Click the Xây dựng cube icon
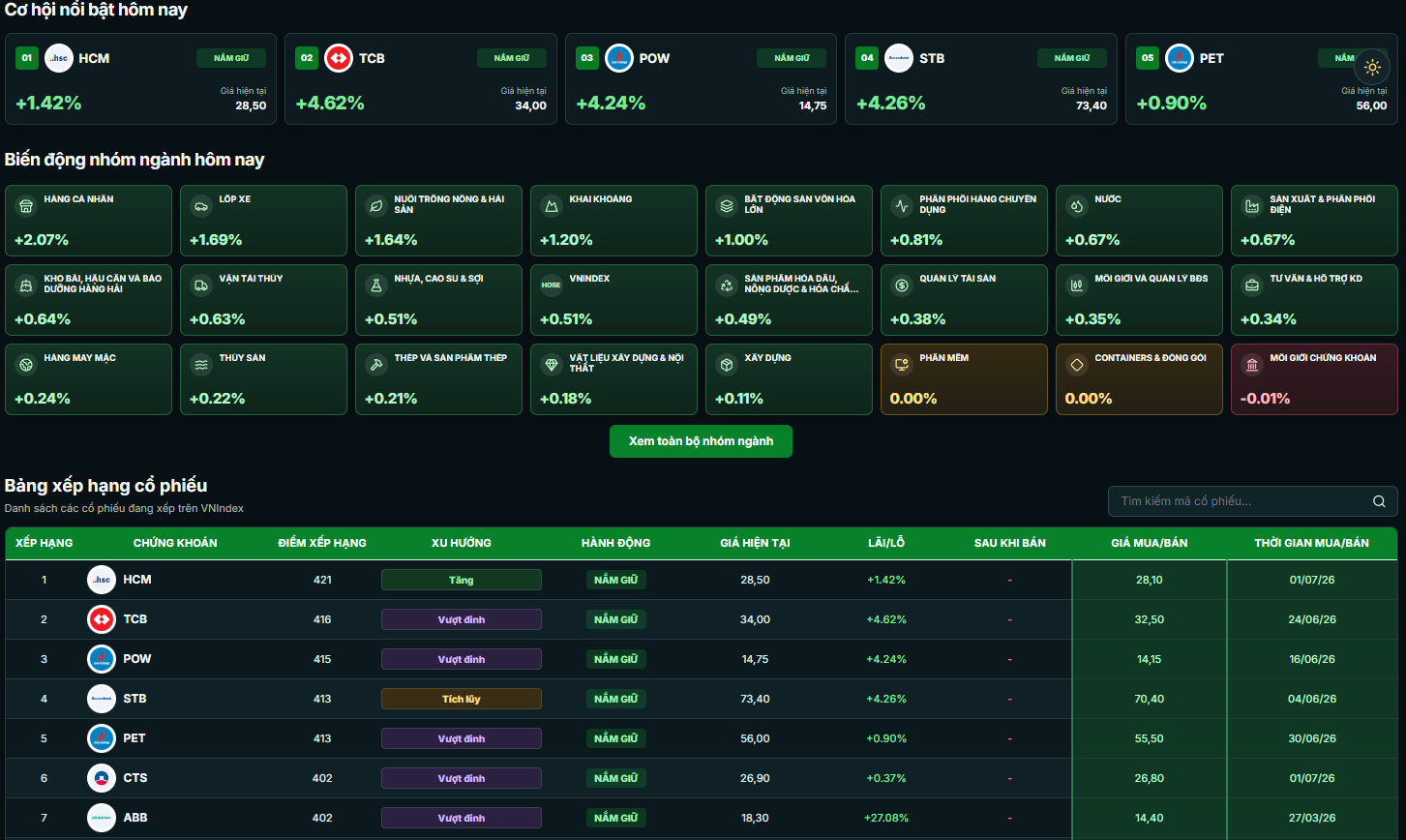 pos(727,365)
